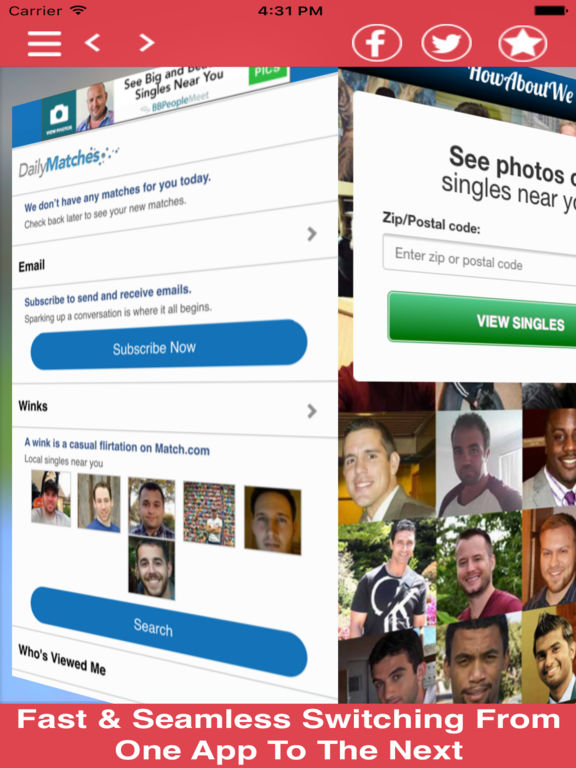Select the colorful wall wink photo
576x768 pixels.
coord(209,514)
